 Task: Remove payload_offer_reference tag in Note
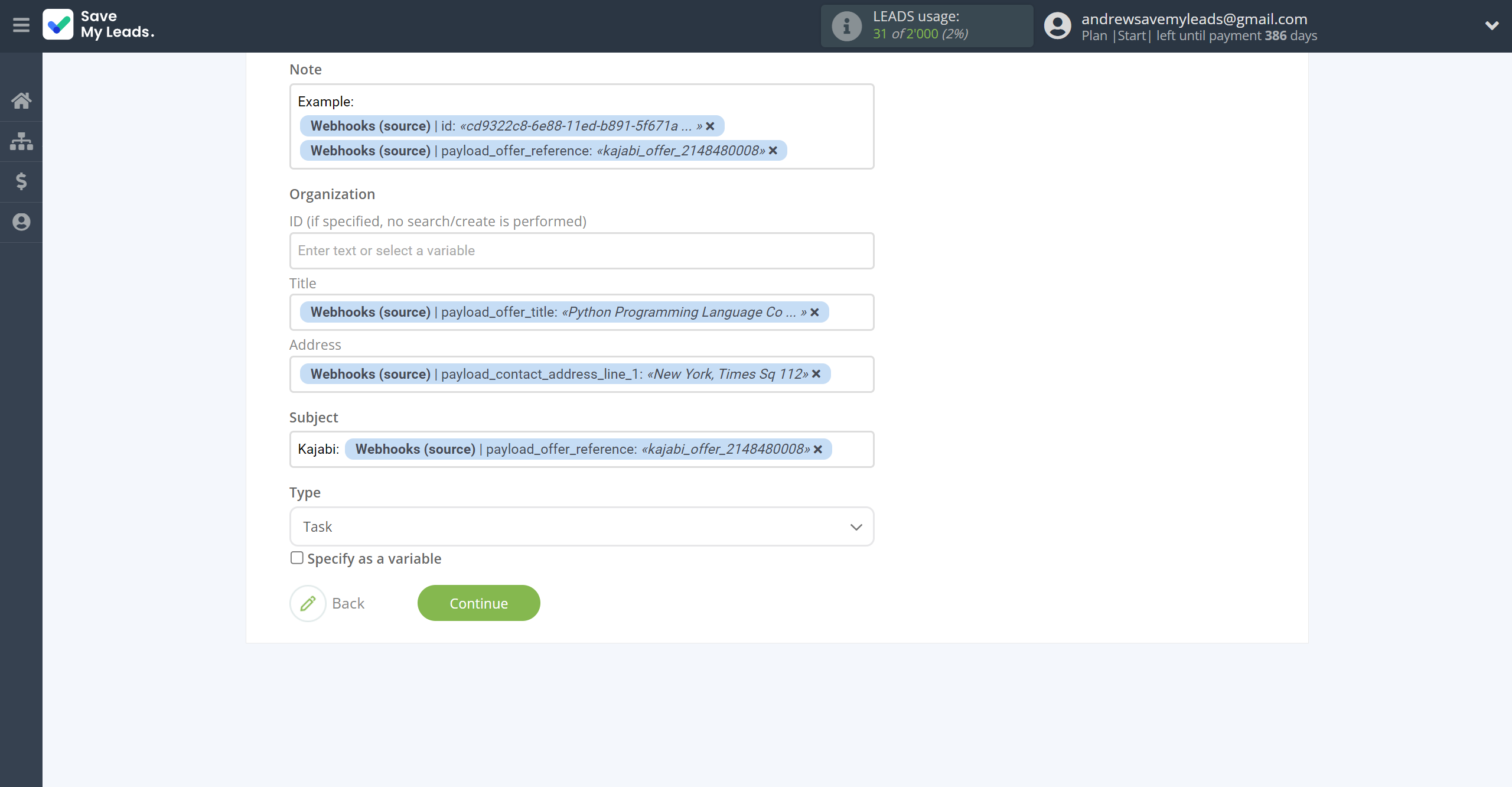click(x=773, y=151)
